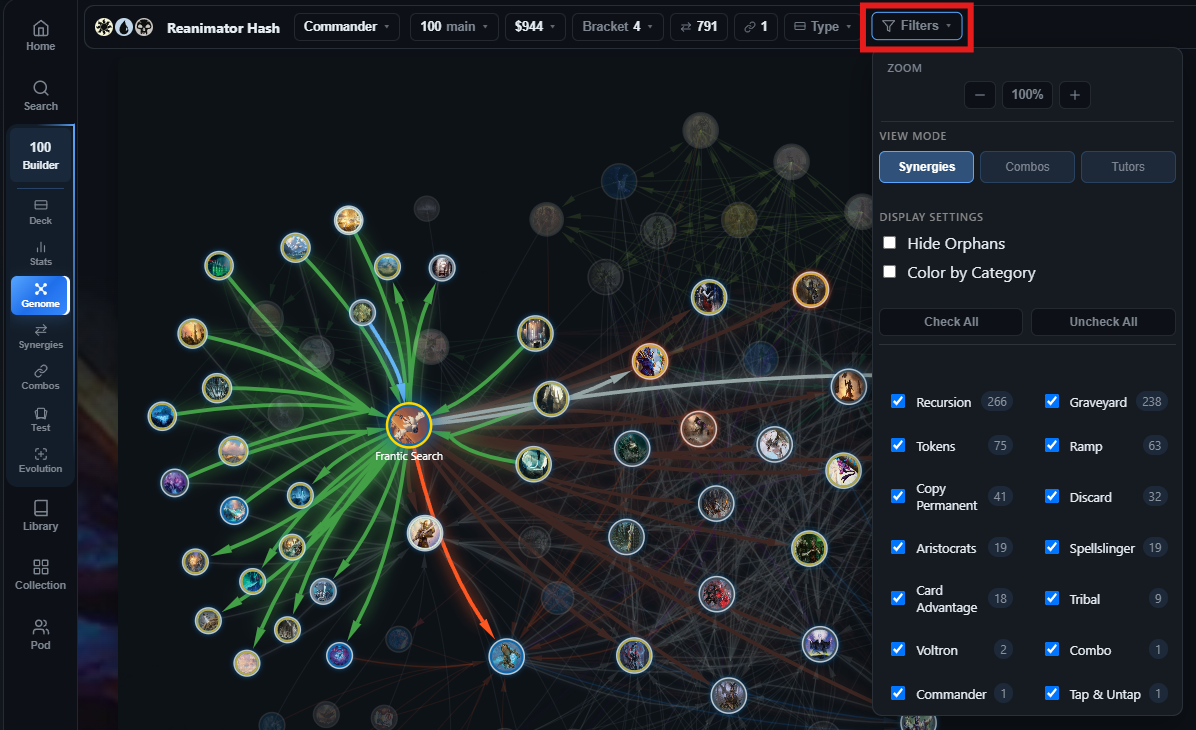Open the Commander format dropdown
Screen dimensions: 1196x730
pyautogui.click(x=346, y=27)
